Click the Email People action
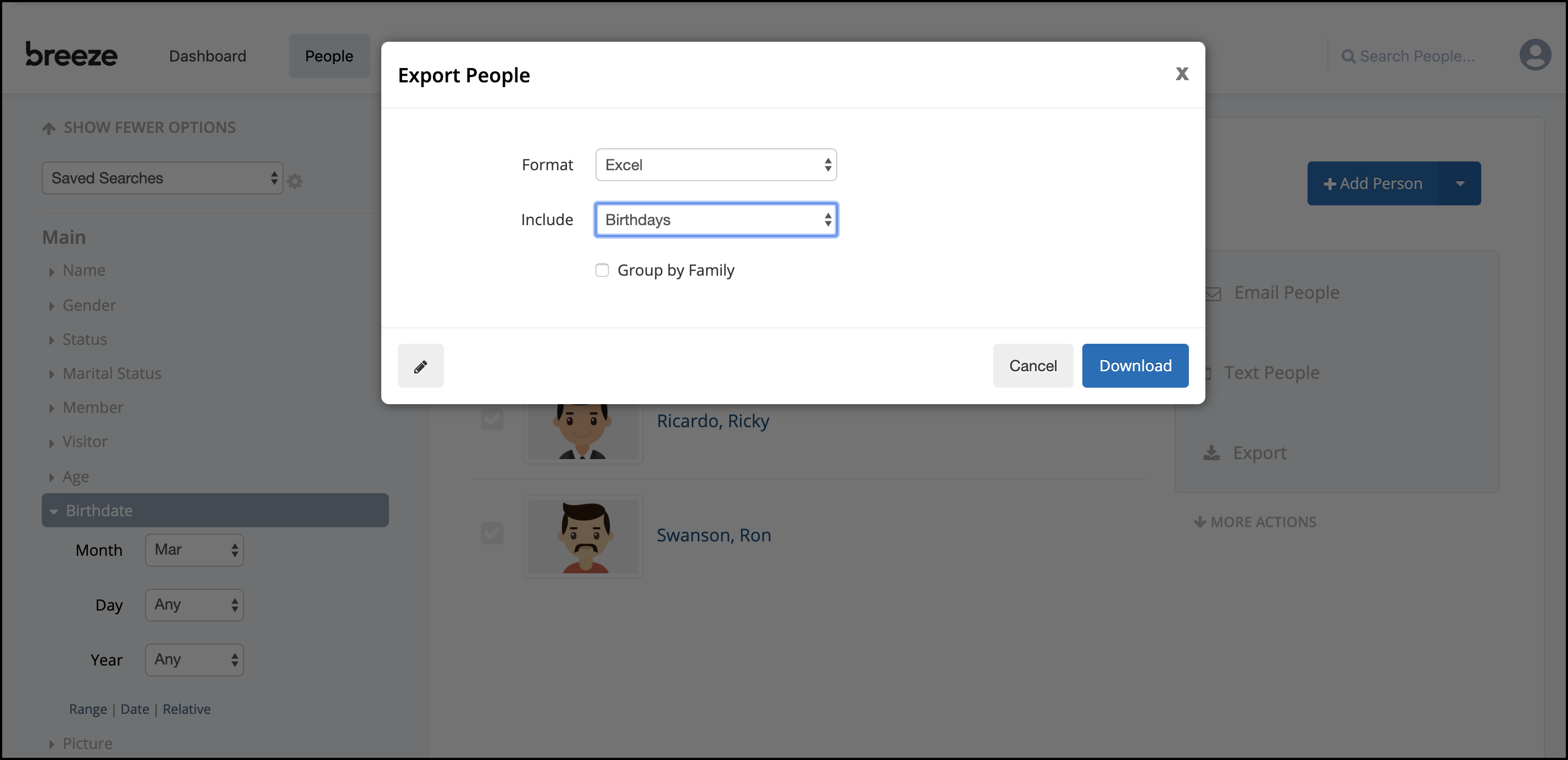 tap(1286, 293)
